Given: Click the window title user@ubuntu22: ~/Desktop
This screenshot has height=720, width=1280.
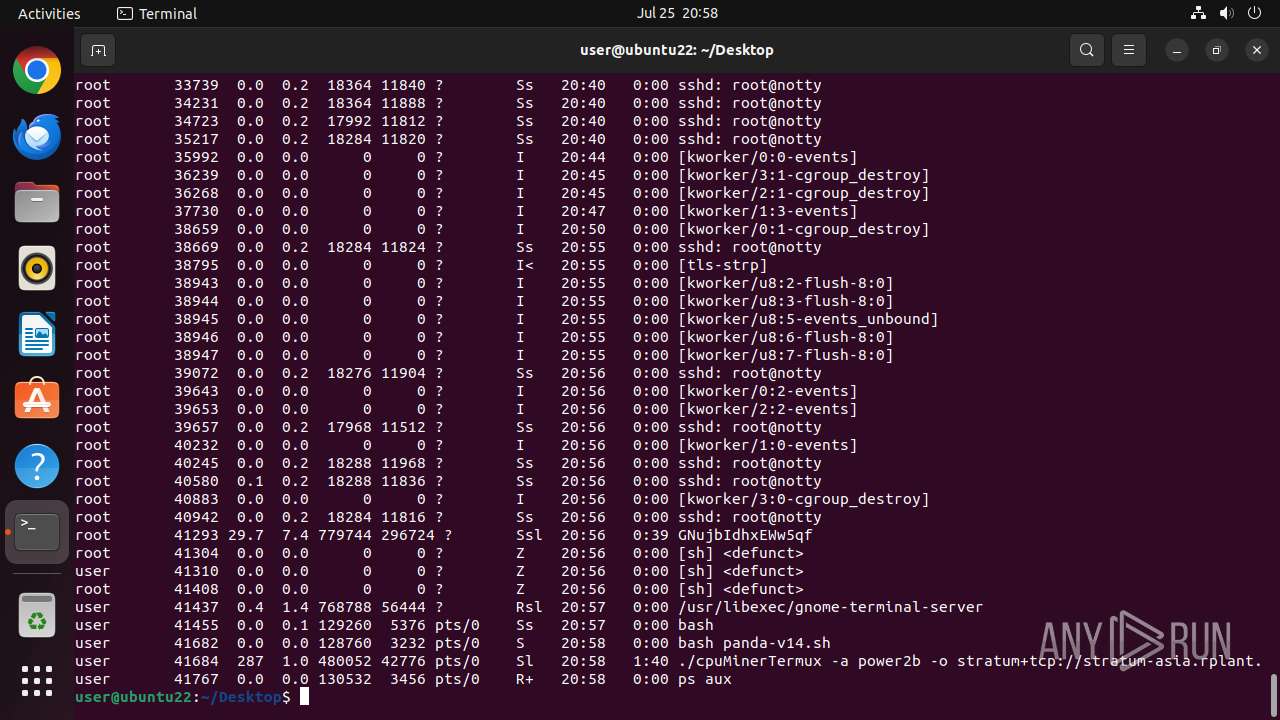Looking at the screenshot, I should (x=677, y=50).
